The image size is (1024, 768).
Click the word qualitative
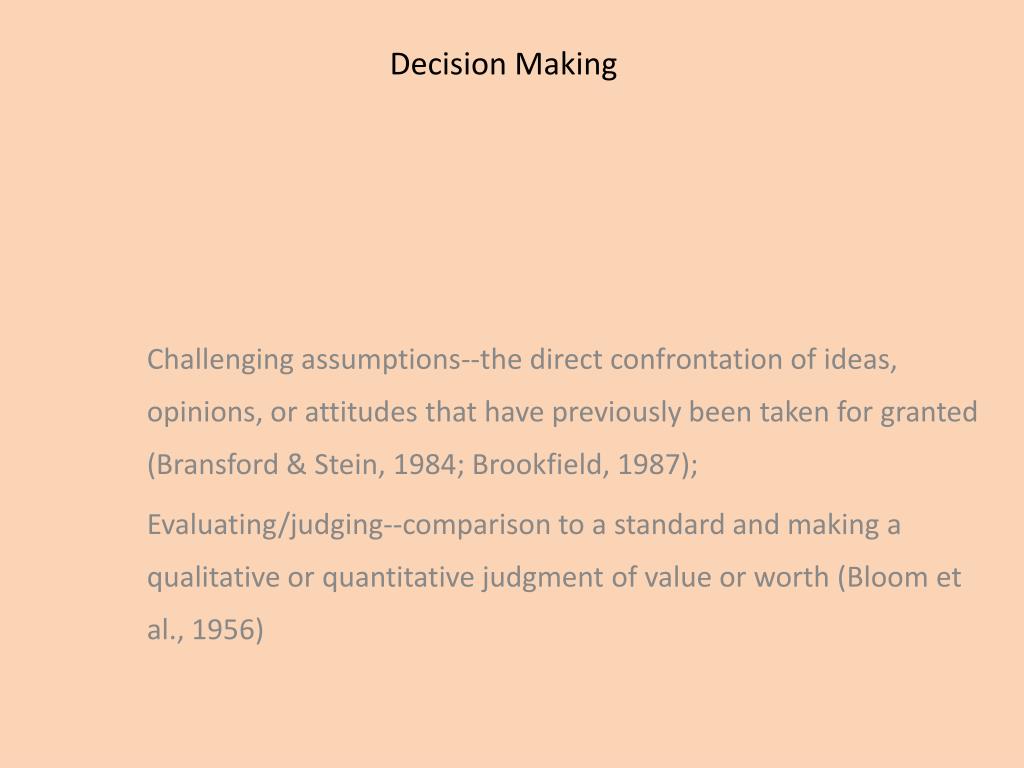pos(213,578)
